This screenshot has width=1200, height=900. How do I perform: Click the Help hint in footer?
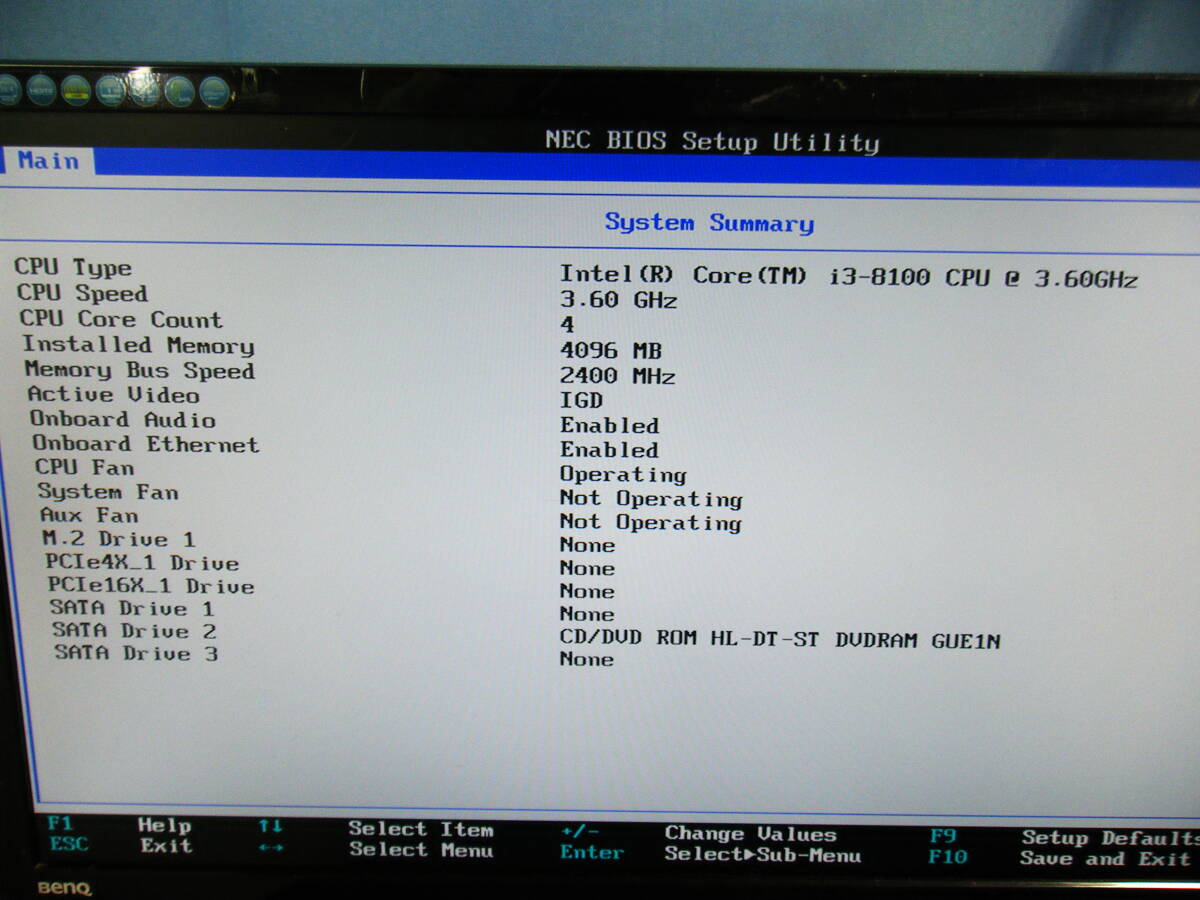click(164, 825)
